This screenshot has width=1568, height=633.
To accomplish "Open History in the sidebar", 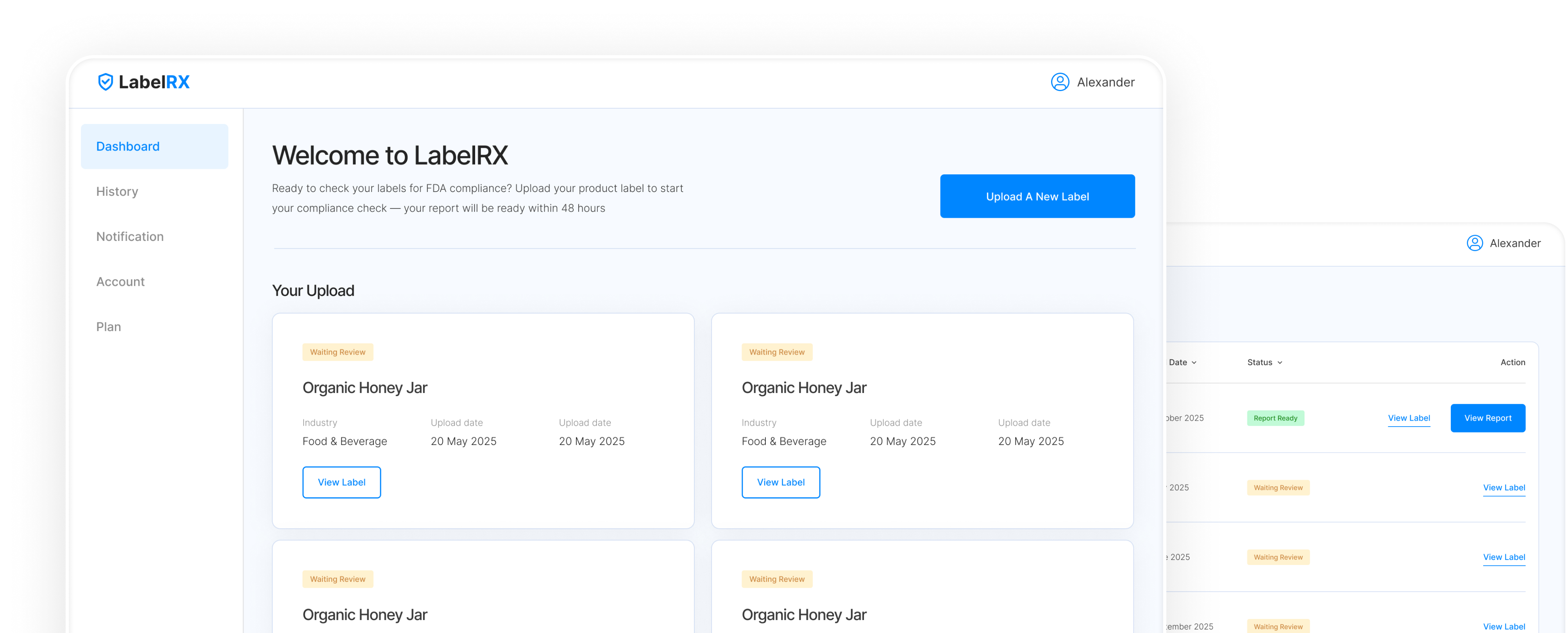I will coord(117,191).
